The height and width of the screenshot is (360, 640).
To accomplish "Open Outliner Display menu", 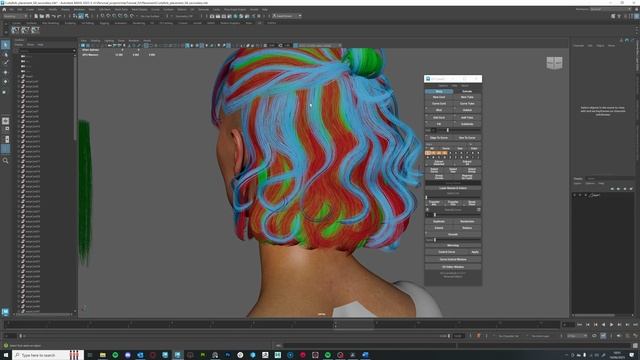I will (19, 44).
